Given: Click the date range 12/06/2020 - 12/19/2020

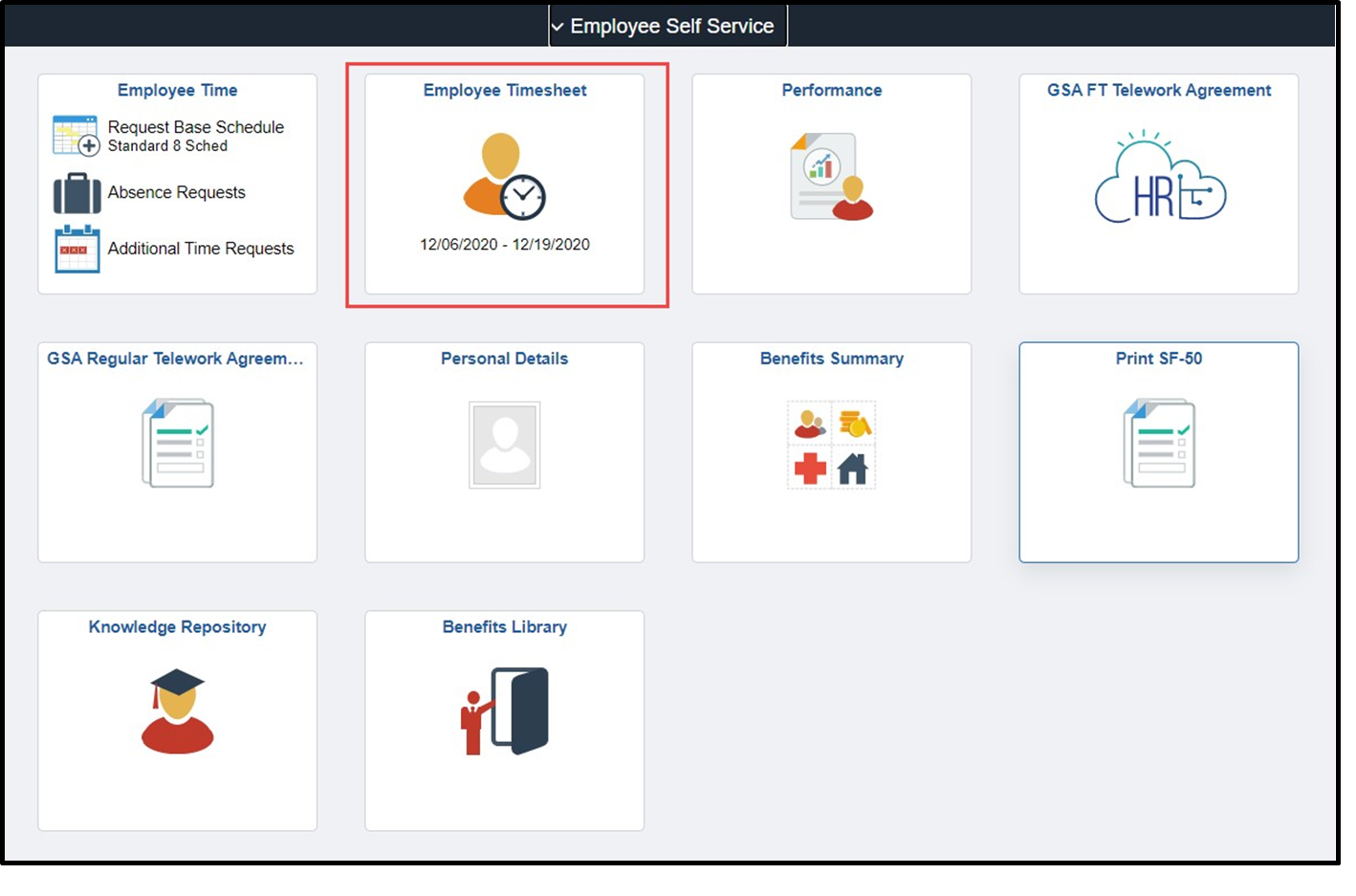Looking at the screenshot, I should 504,244.
